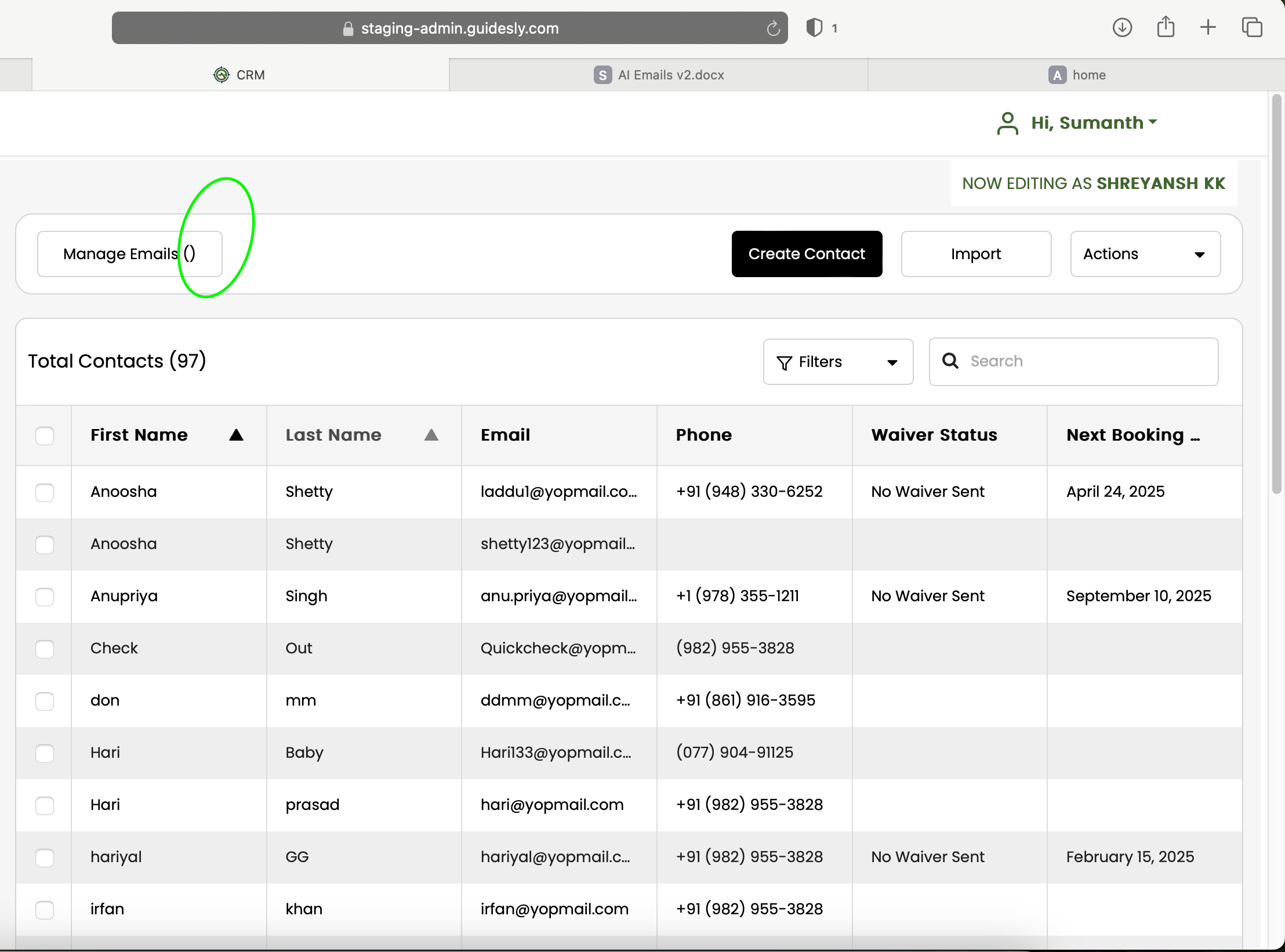Viewport: 1285px width, 952px height.
Task: Toggle the select-all header checkbox
Action: [45, 435]
